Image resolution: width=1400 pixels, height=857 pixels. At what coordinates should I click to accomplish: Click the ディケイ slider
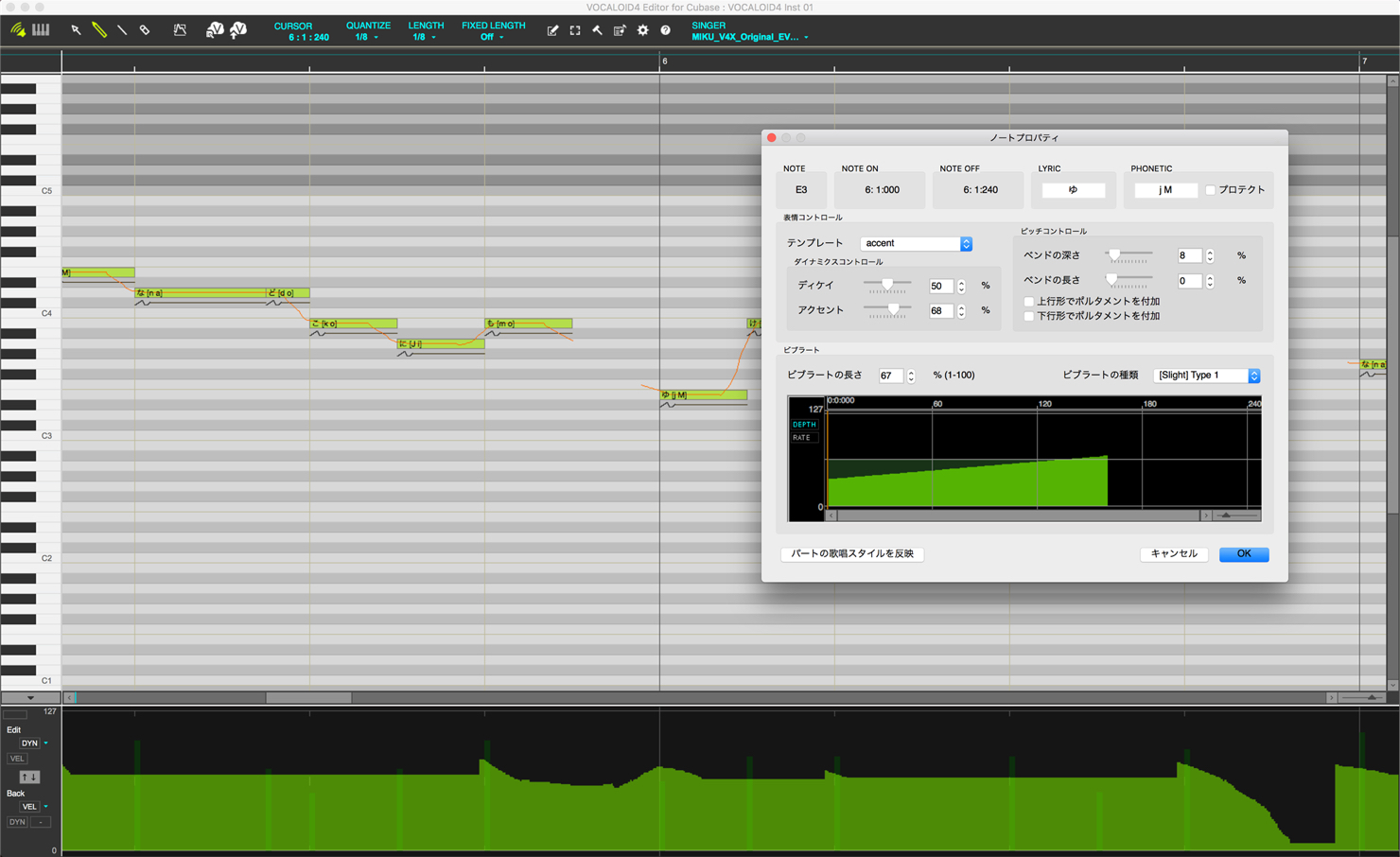887,285
